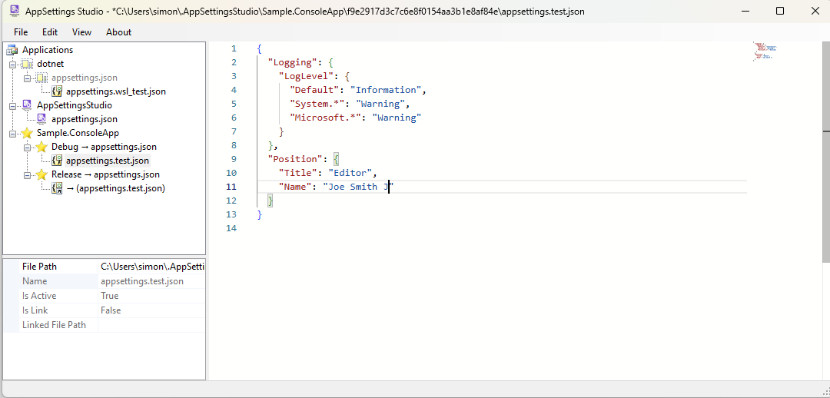Click the dotnet folder icon
The width and height of the screenshot is (830, 398).
(x=27, y=64)
